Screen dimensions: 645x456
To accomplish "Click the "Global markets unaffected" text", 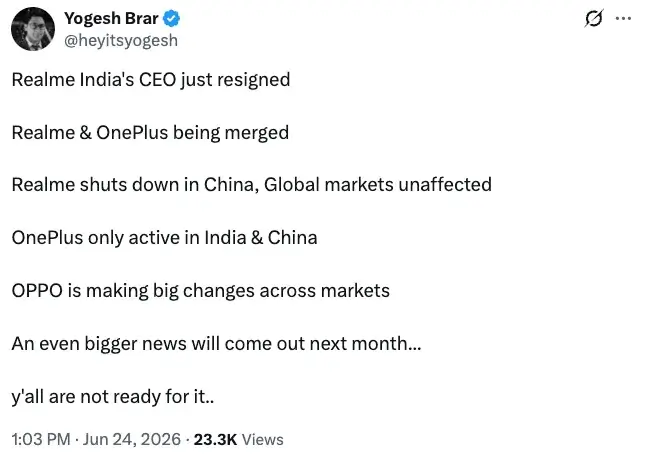I will click(378, 185).
